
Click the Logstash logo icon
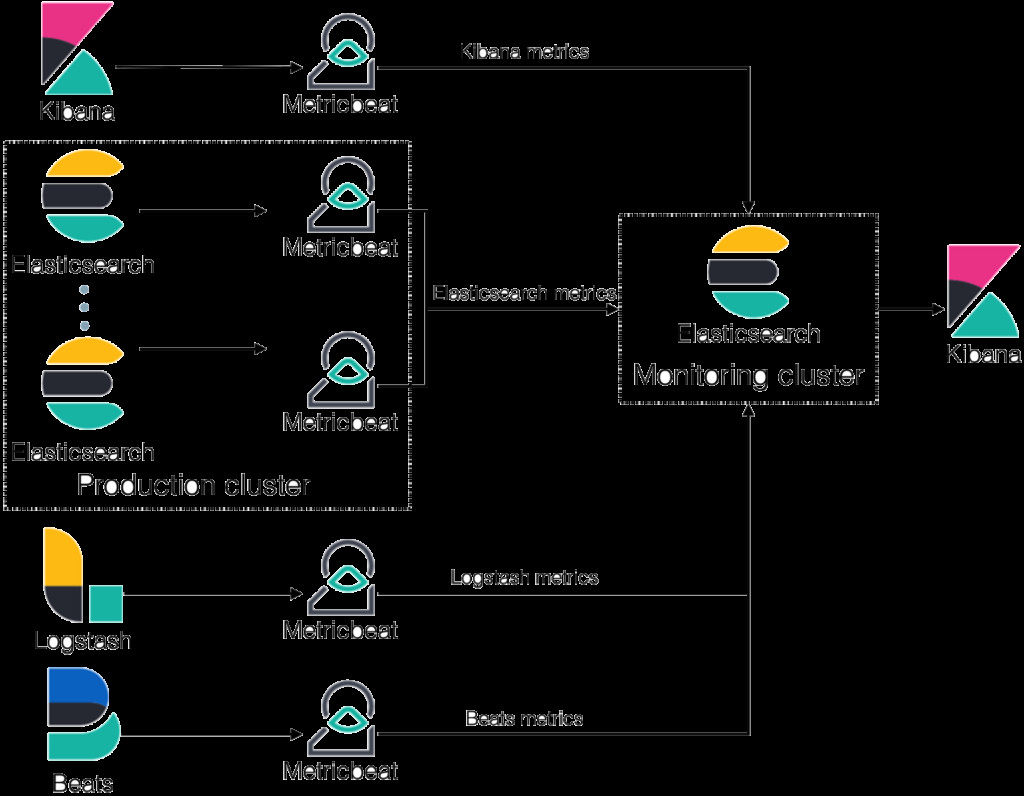[83, 575]
